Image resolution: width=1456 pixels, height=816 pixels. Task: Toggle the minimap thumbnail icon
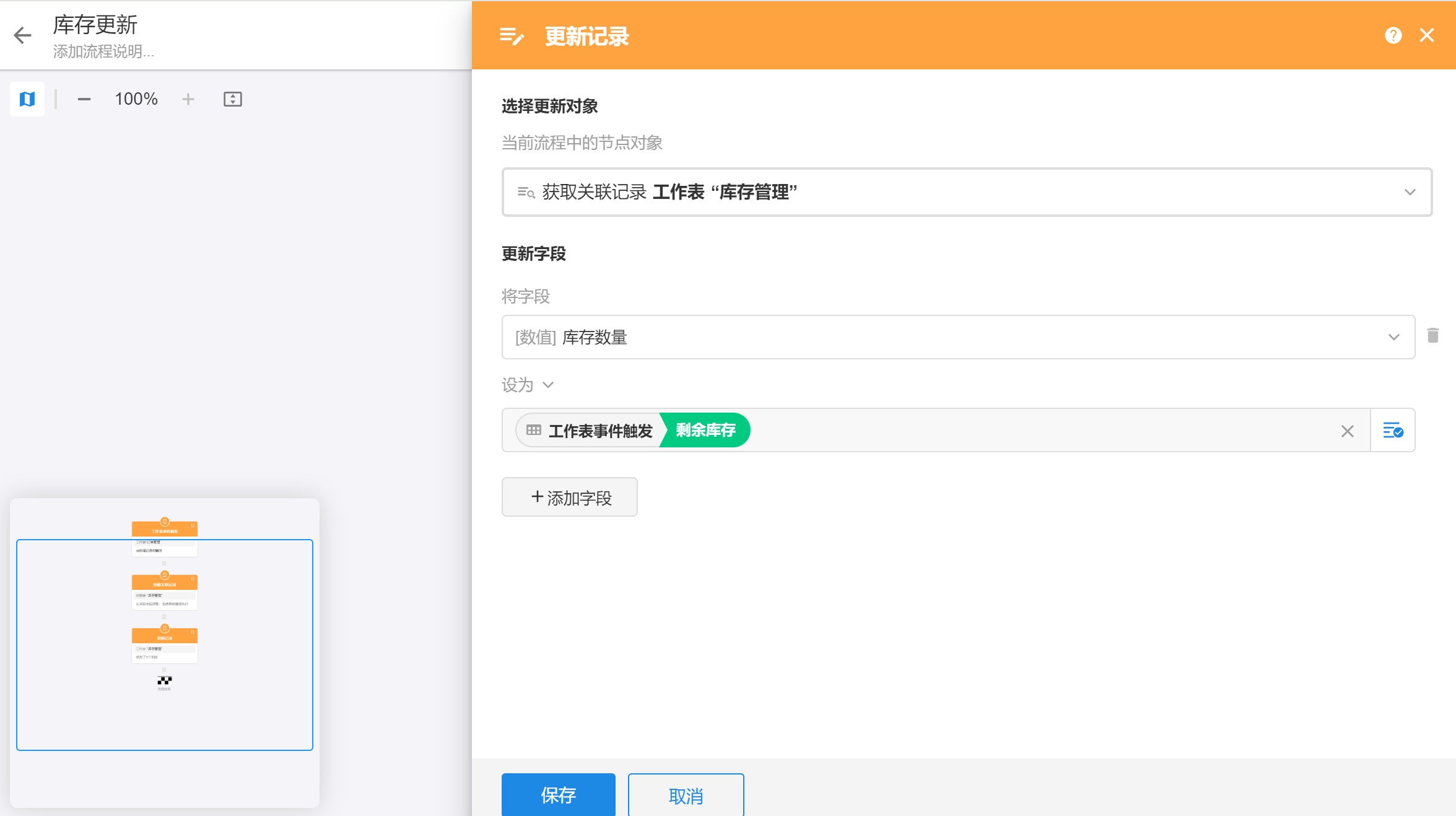tap(27, 99)
